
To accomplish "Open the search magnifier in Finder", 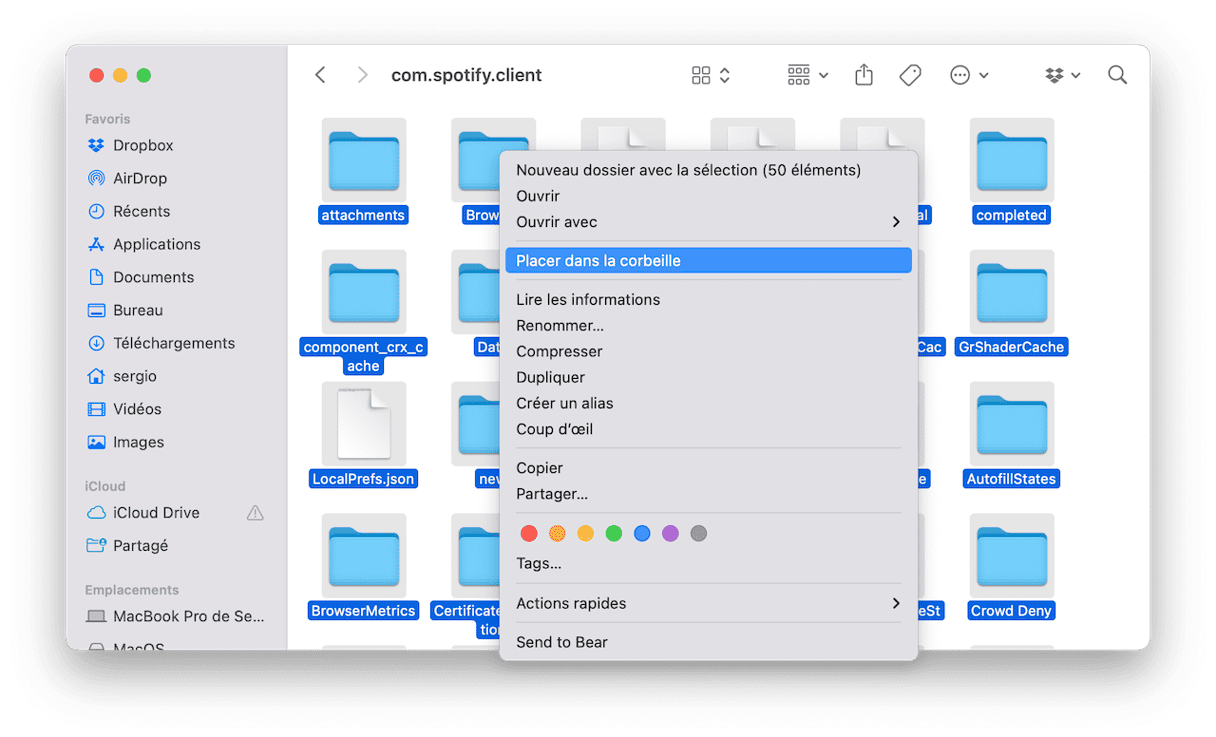I will [x=1117, y=75].
